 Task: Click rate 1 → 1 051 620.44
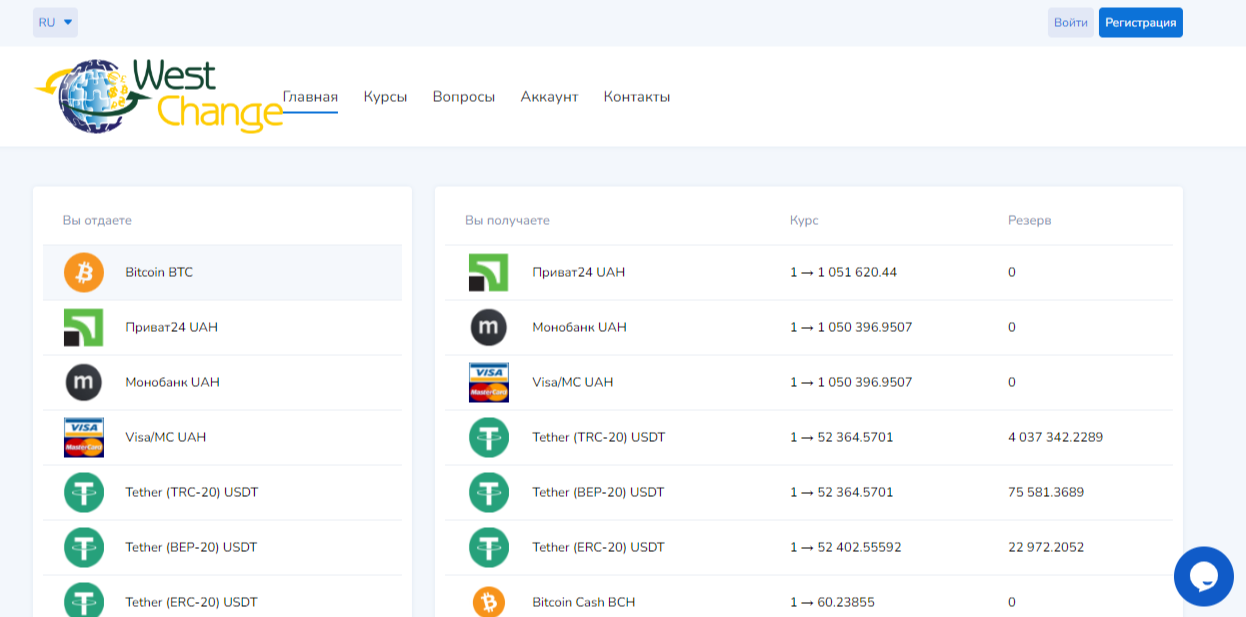[843, 272]
